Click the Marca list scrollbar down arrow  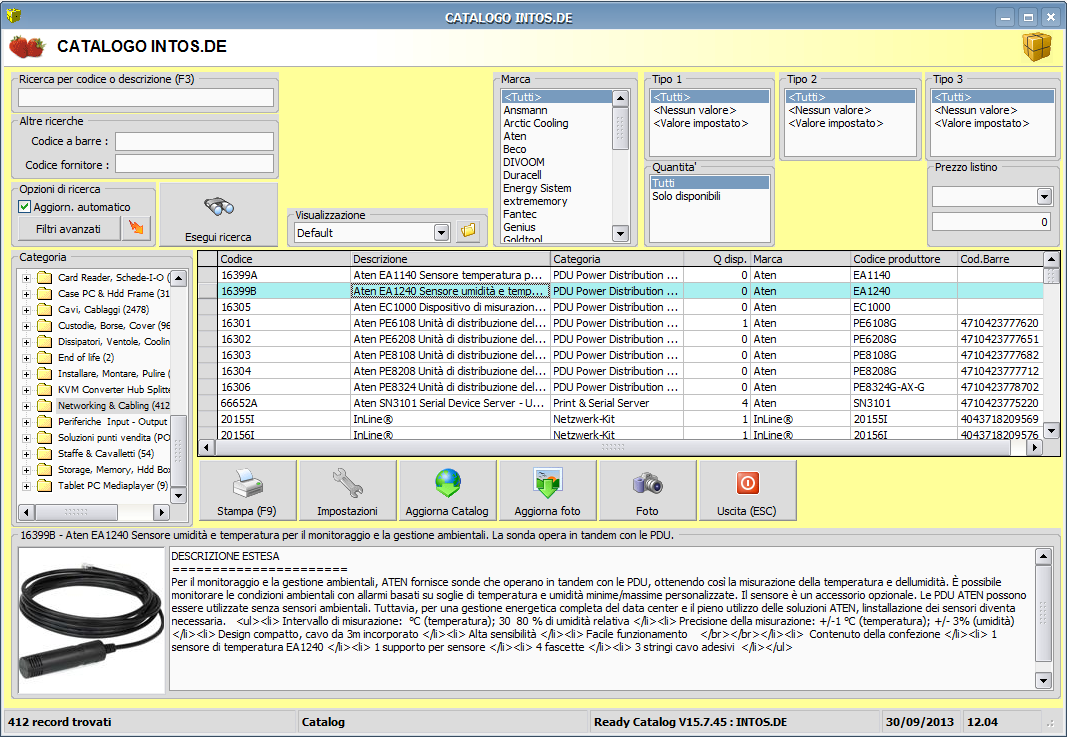(x=620, y=233)
